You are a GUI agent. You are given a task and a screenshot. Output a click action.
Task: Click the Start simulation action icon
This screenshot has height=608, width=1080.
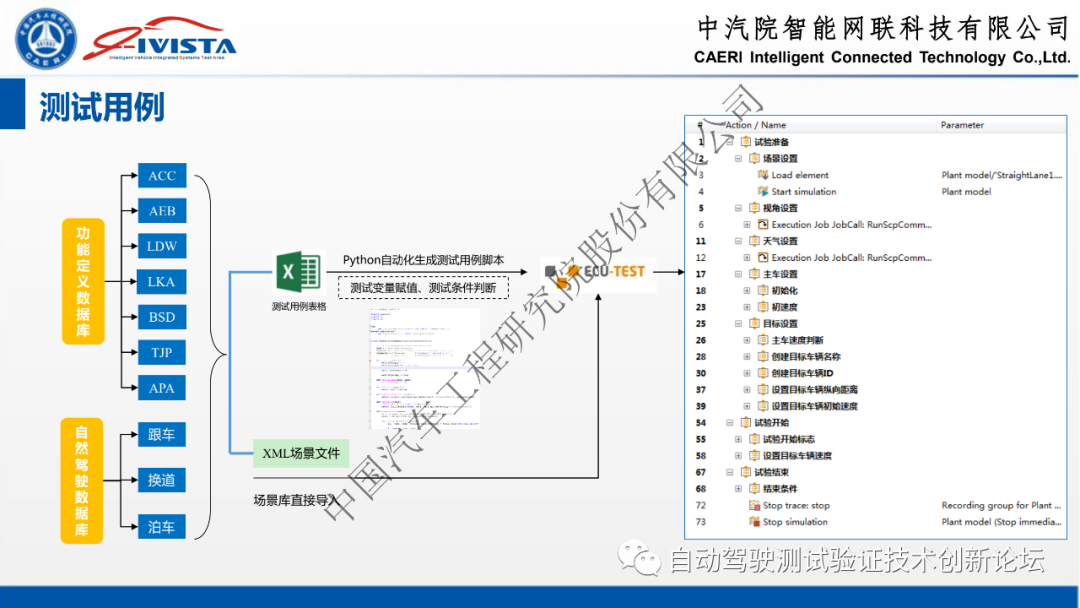764,191
